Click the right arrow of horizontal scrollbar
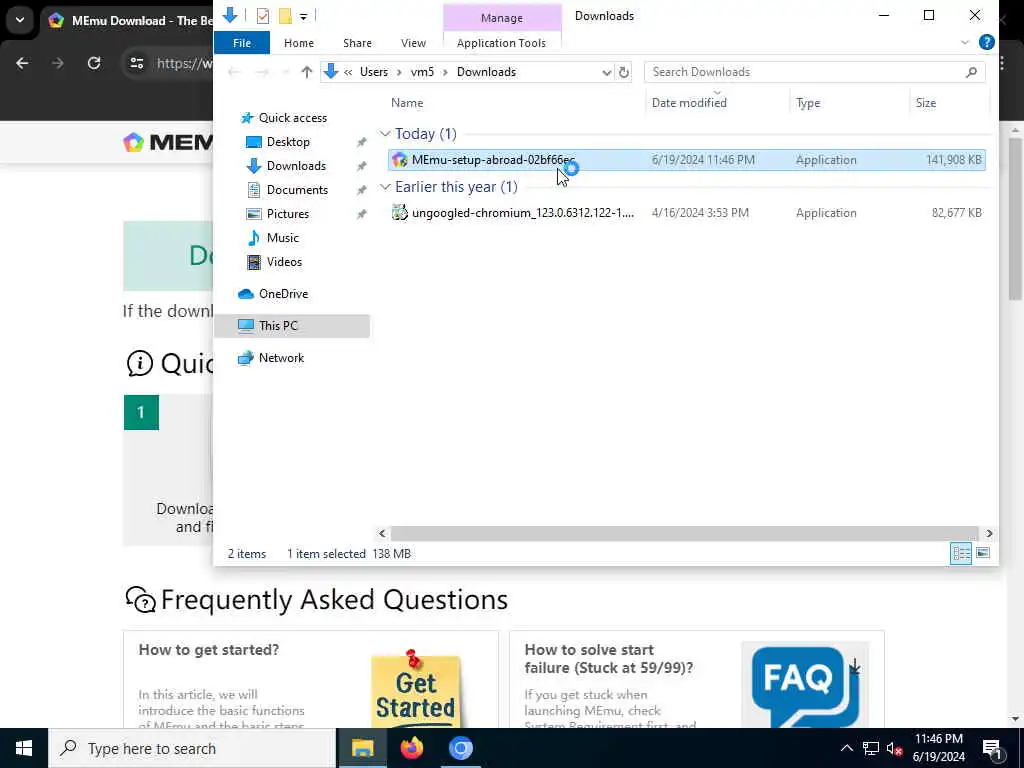 (989, 534)
